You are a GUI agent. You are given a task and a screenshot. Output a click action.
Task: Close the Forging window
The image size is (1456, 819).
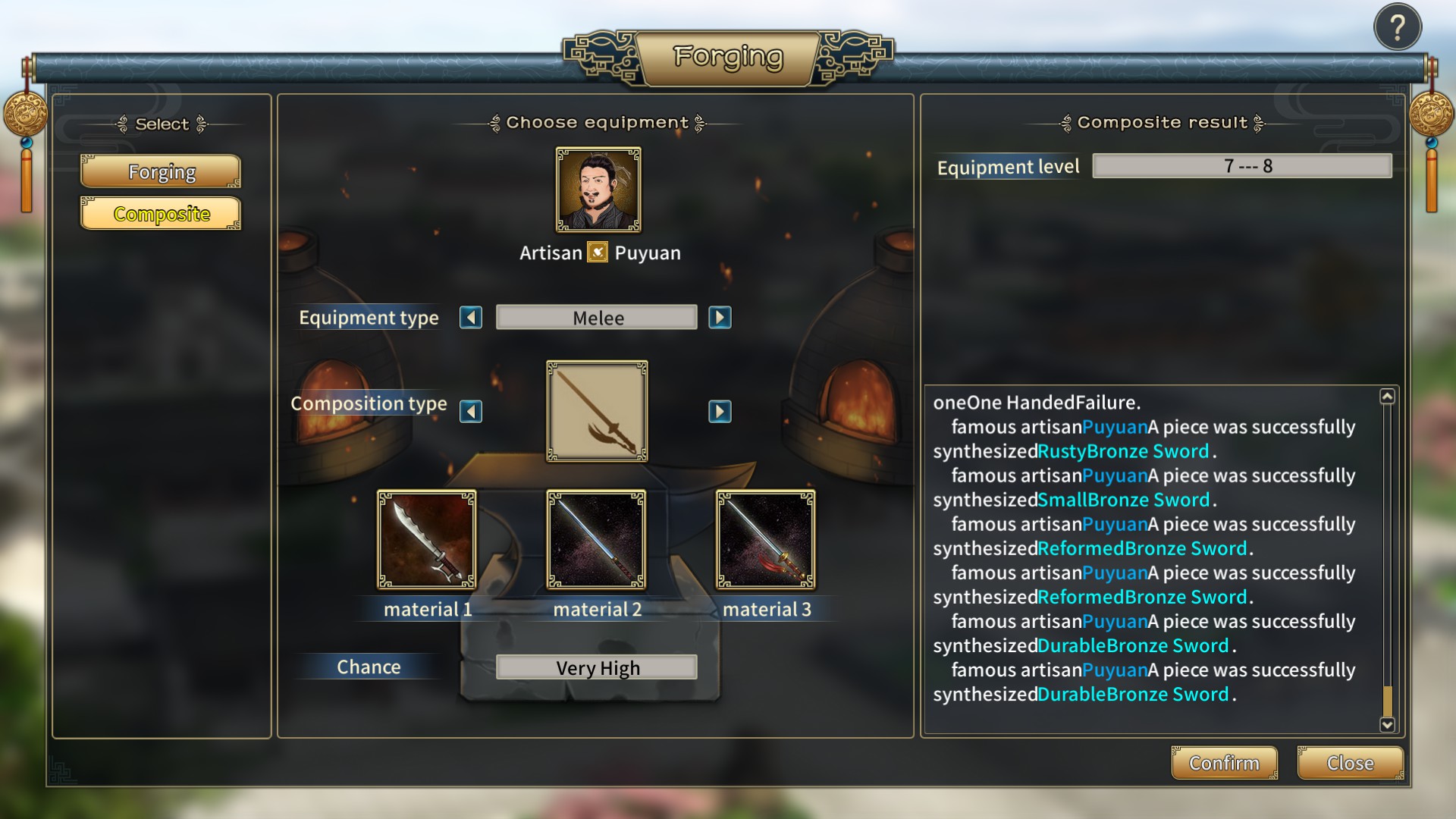tap(1350, 763)
